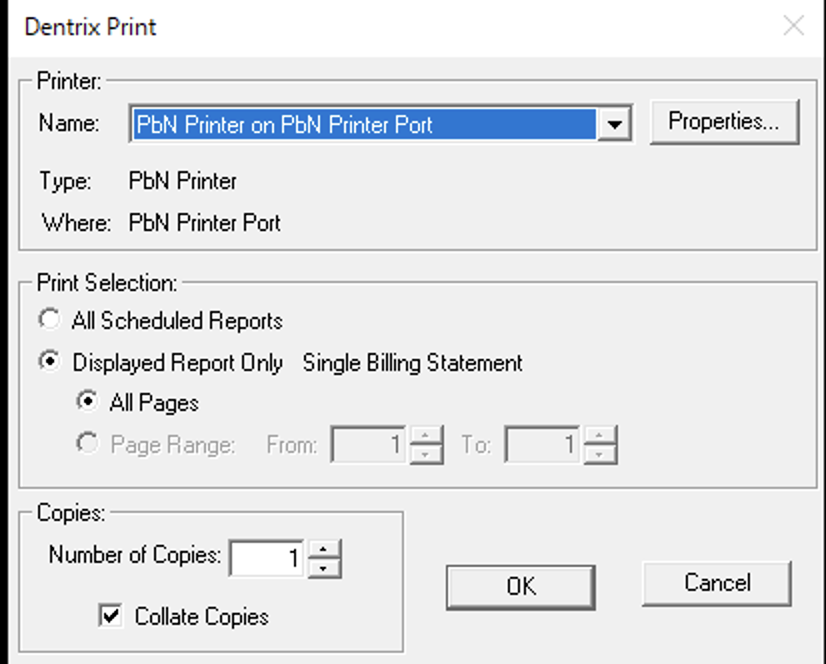The image size is (826, 664).
Task: Confirm printing with the OK button
Action: tap(520, 587)
